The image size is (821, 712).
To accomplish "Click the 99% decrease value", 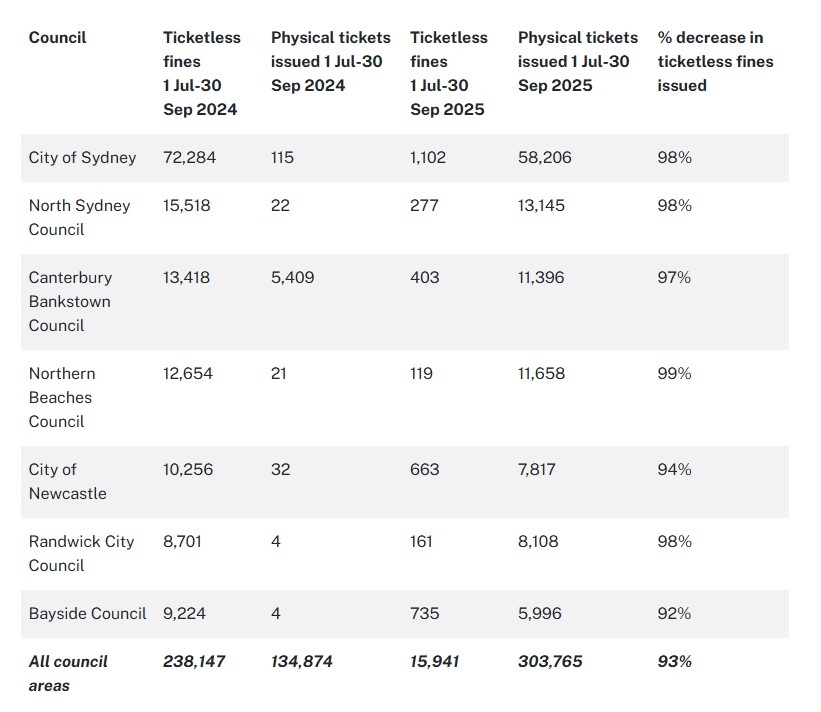I will [673, 373].
